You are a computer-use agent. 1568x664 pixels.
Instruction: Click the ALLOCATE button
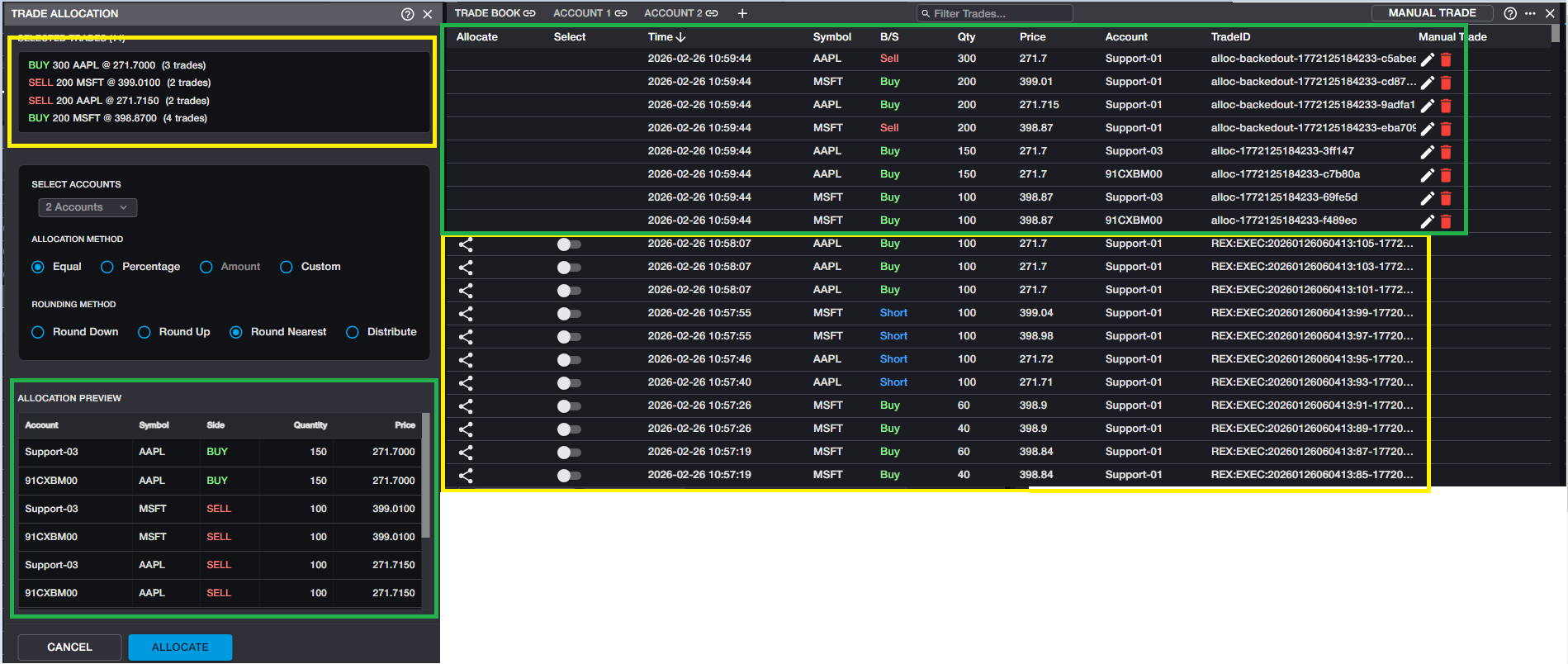tap(180, 647)
